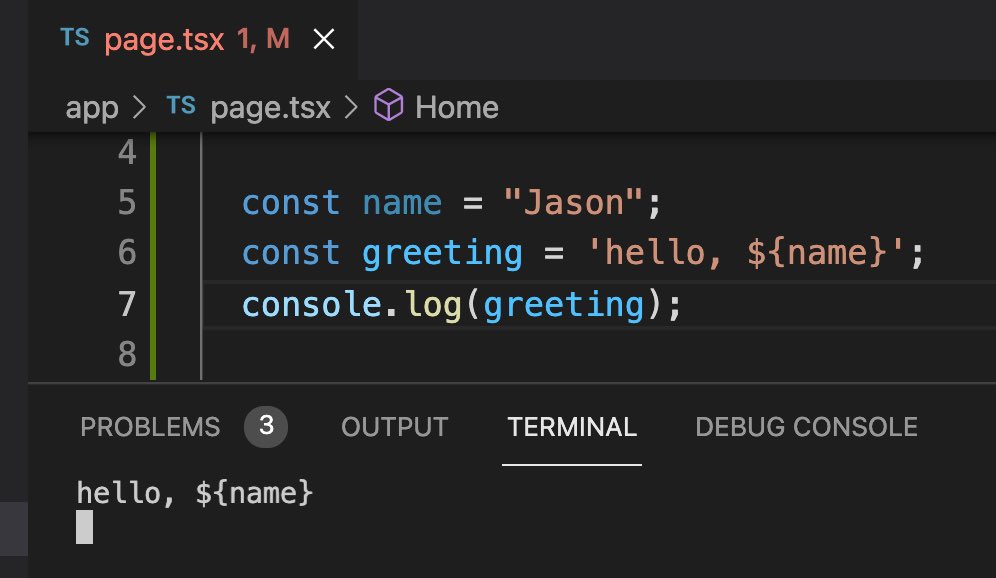Click the greeting variable declaration on line 6
996x578 pixels.
pyautogui.click(x=443, y=254)
